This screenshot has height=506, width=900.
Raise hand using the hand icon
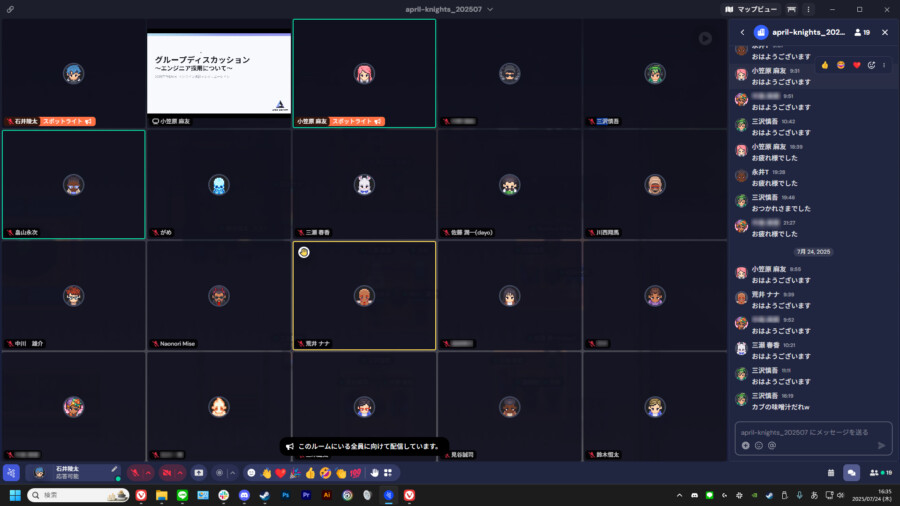(x=375, y=472)
